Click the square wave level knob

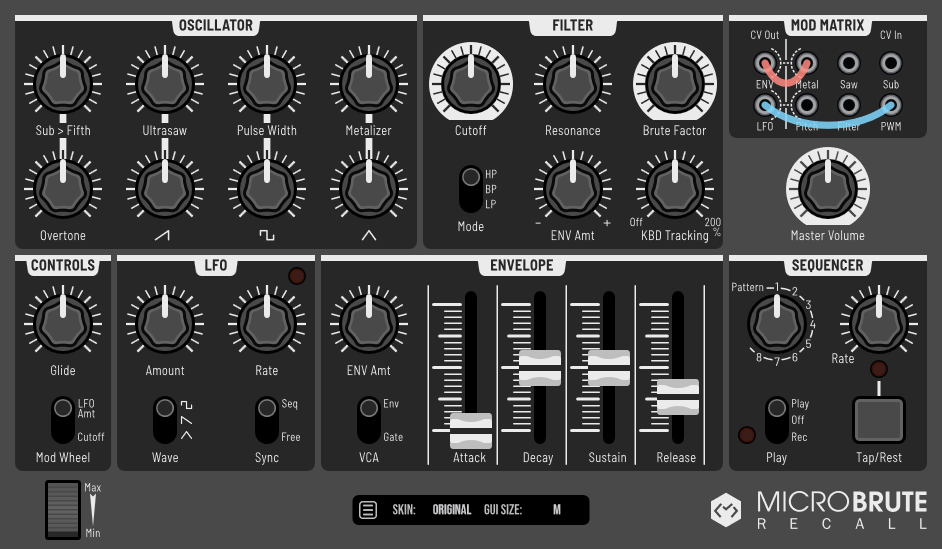(267, 188)
